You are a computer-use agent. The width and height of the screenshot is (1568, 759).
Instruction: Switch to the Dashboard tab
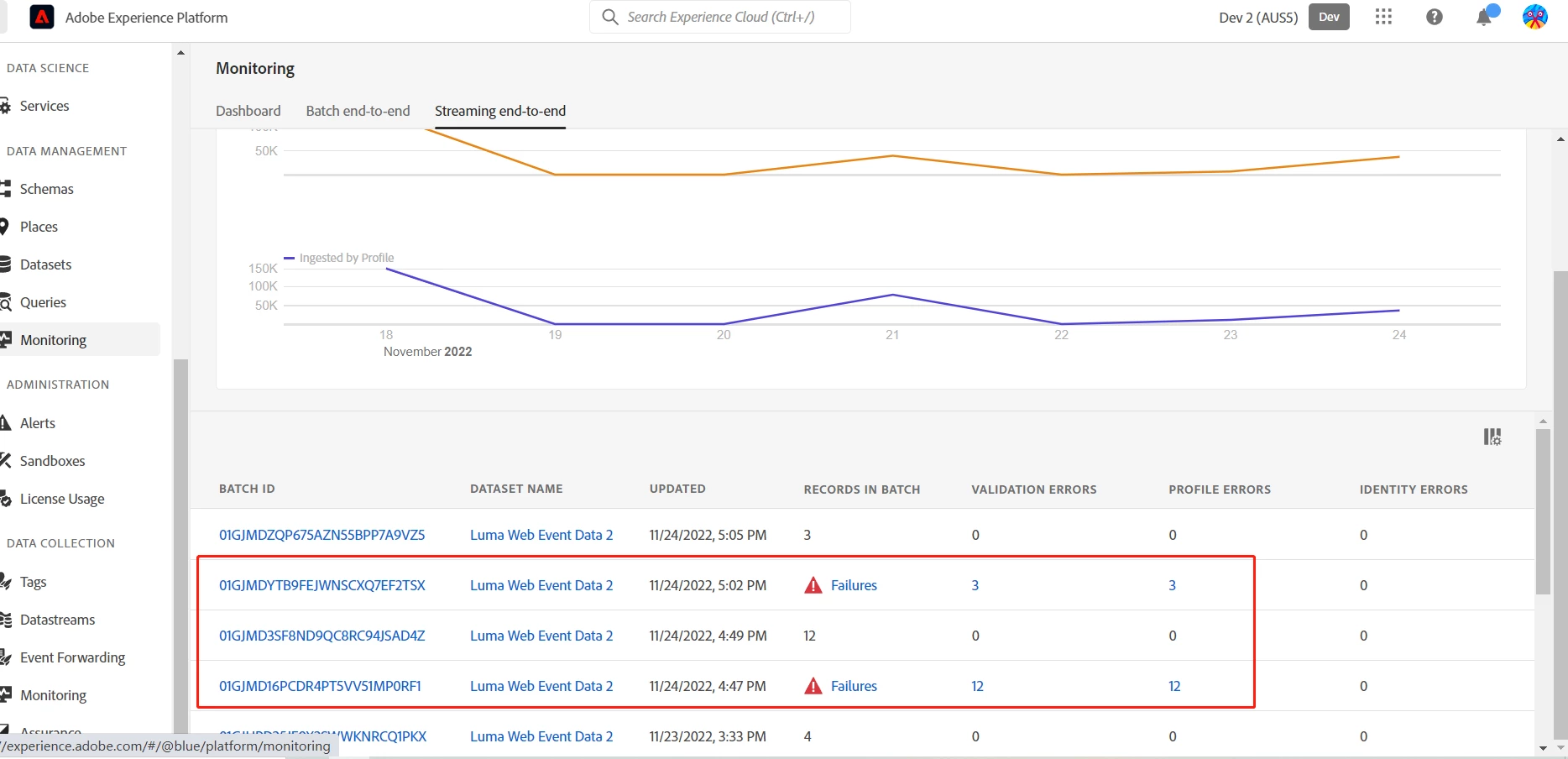[x=248, y=111]
